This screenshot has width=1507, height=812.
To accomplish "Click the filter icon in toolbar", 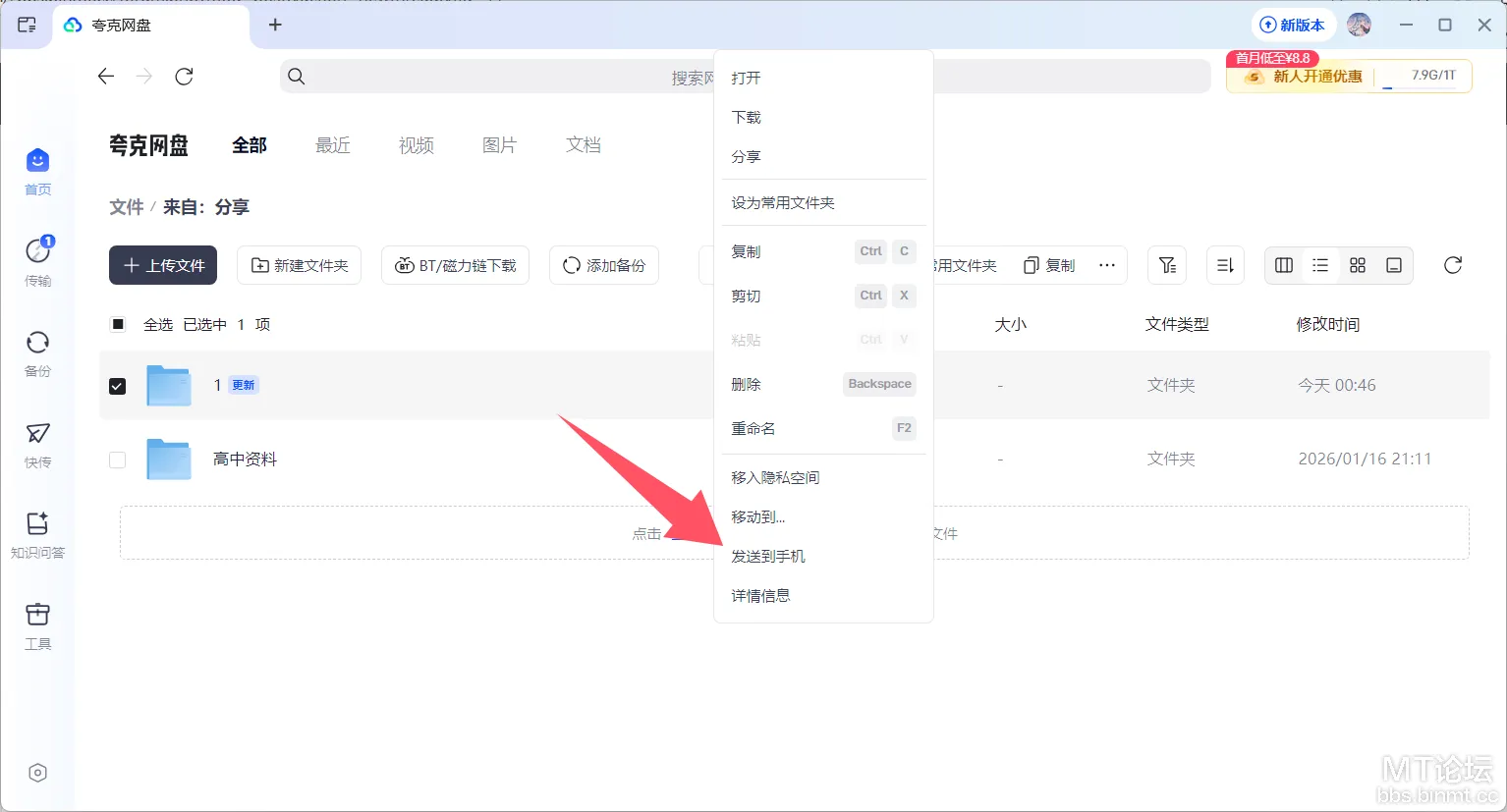I will (x=1167, y=265).
